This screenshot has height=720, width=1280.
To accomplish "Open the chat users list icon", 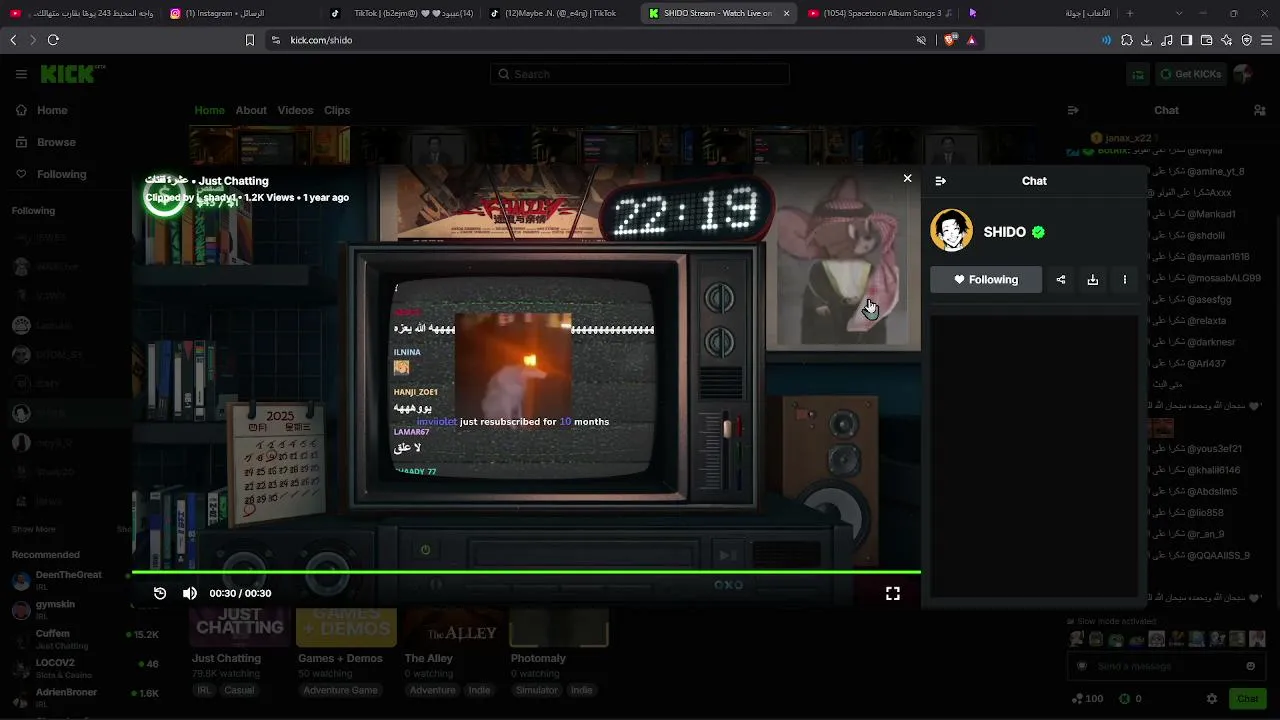I will pyautogui.click(x=1259, y=110).
